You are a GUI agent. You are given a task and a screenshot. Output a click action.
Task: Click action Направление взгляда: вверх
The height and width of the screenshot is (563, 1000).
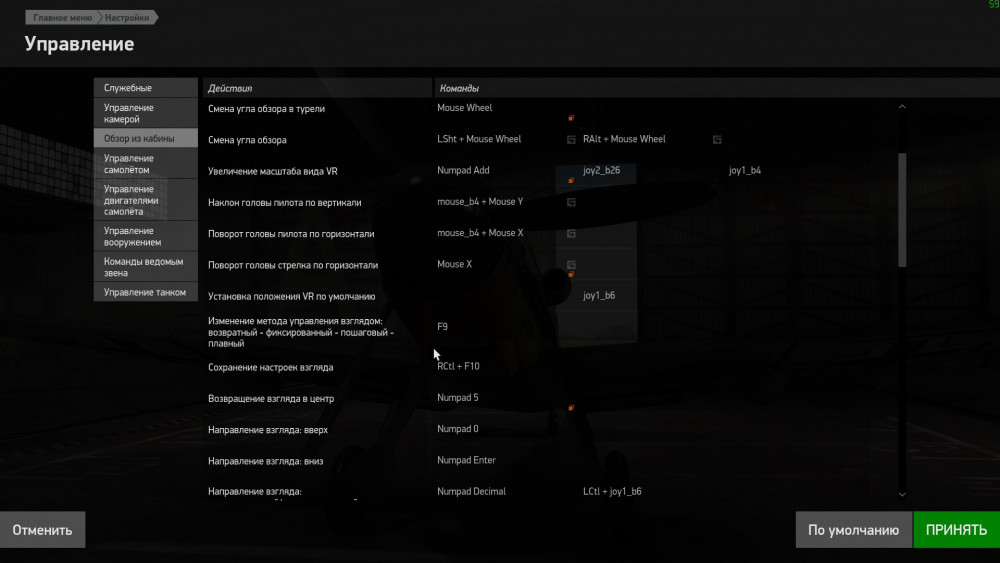pos(268,430)
